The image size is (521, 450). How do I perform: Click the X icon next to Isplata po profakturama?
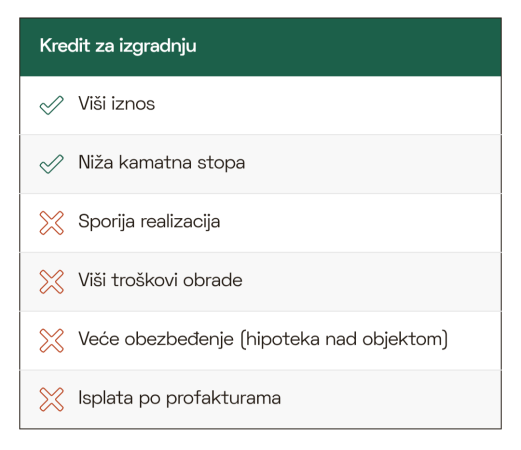(51, 399)
